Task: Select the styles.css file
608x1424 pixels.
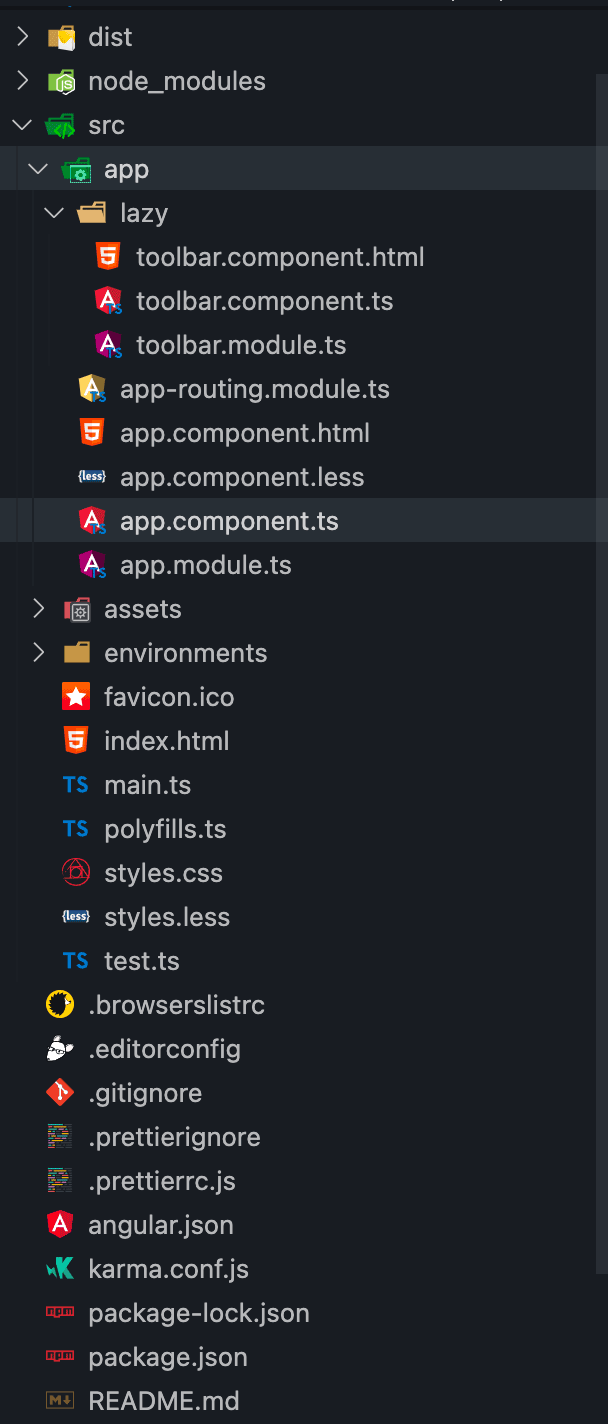Action: (163, 873)
